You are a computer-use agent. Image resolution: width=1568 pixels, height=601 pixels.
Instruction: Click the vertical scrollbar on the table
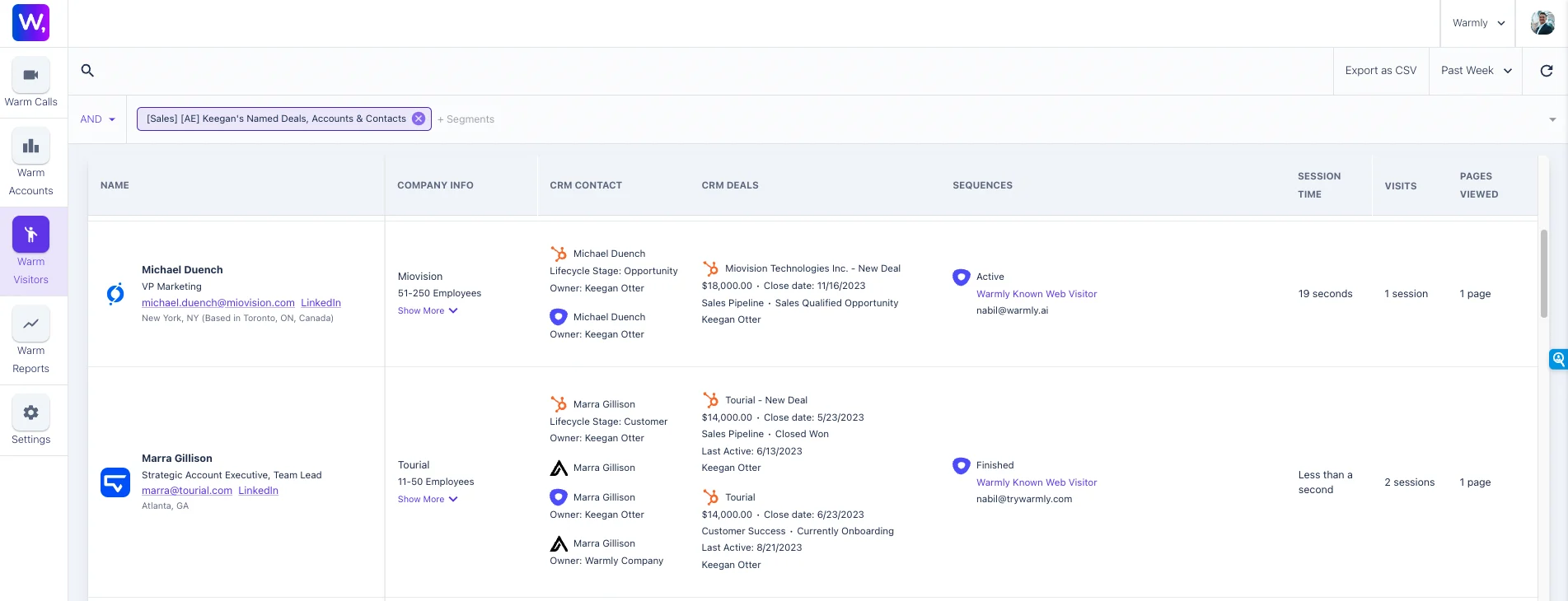tap(1544, 273)
